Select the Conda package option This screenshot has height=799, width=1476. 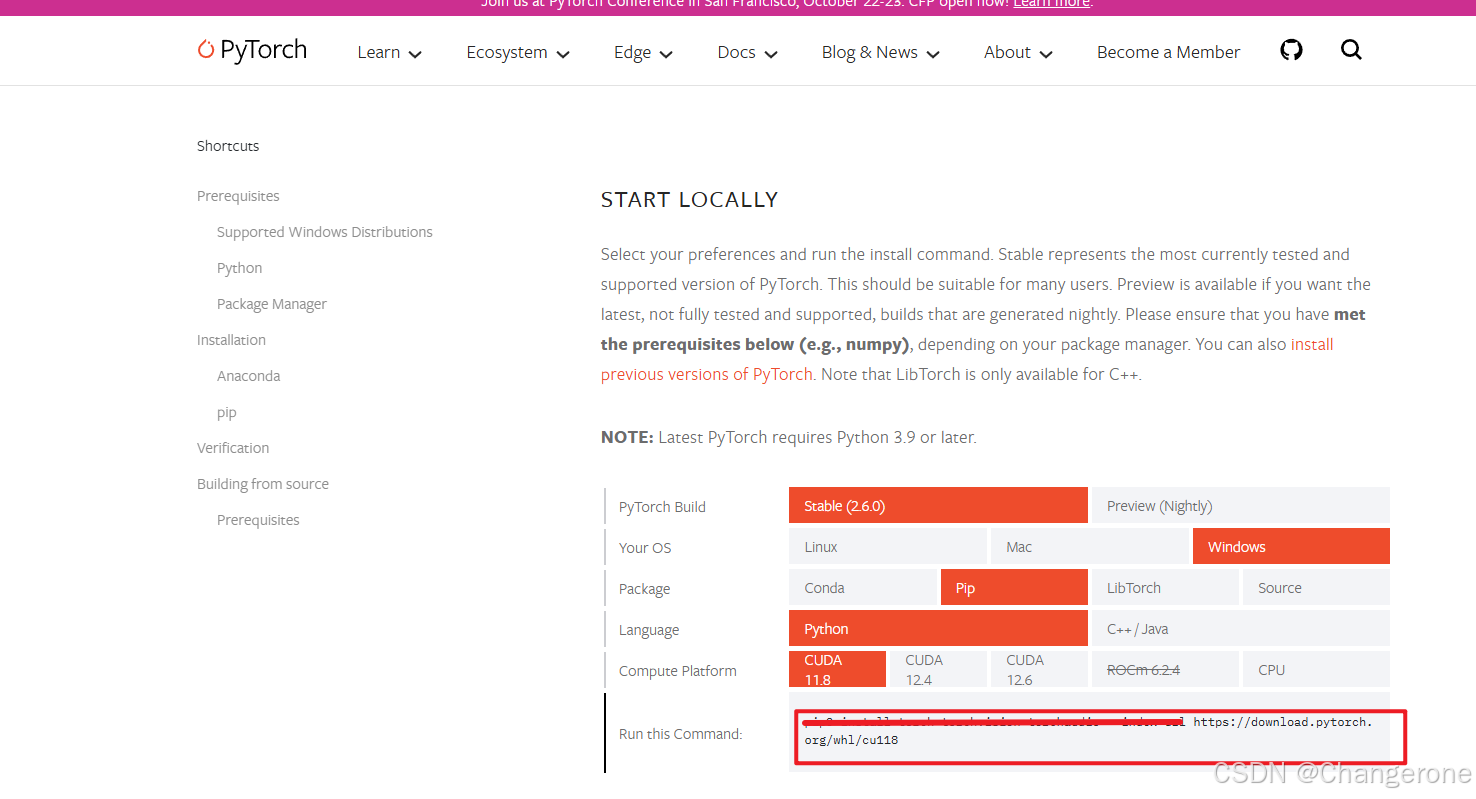[x=863, y=587]
